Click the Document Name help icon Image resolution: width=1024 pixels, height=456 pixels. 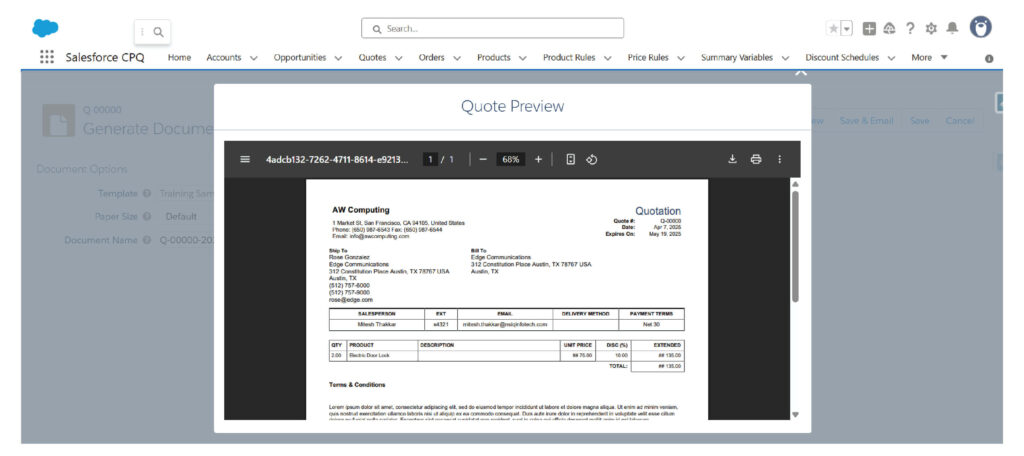146,240
